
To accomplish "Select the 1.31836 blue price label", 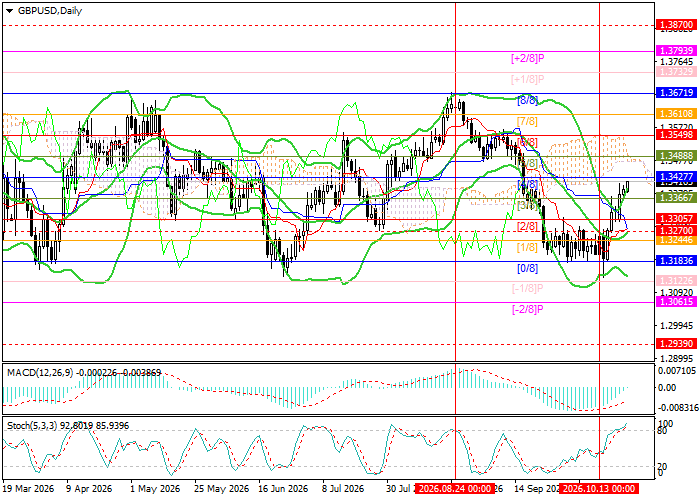I will click(677, 261).
